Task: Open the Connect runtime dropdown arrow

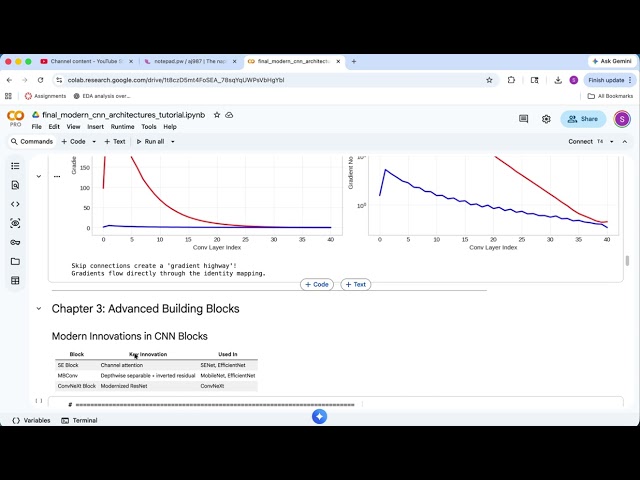Action: click(x=611, y=142)
